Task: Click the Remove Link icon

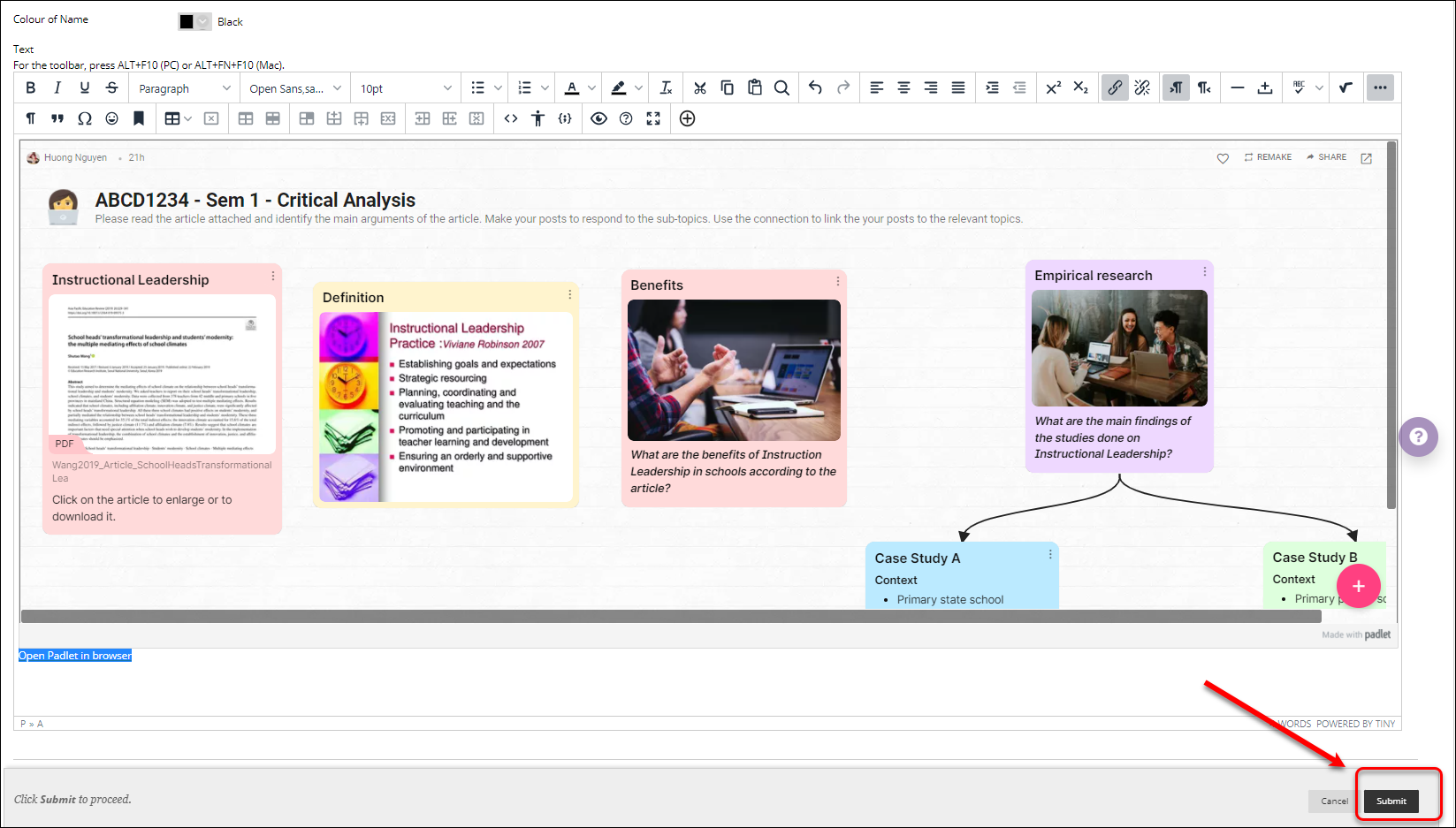Action: (1141, 87)
